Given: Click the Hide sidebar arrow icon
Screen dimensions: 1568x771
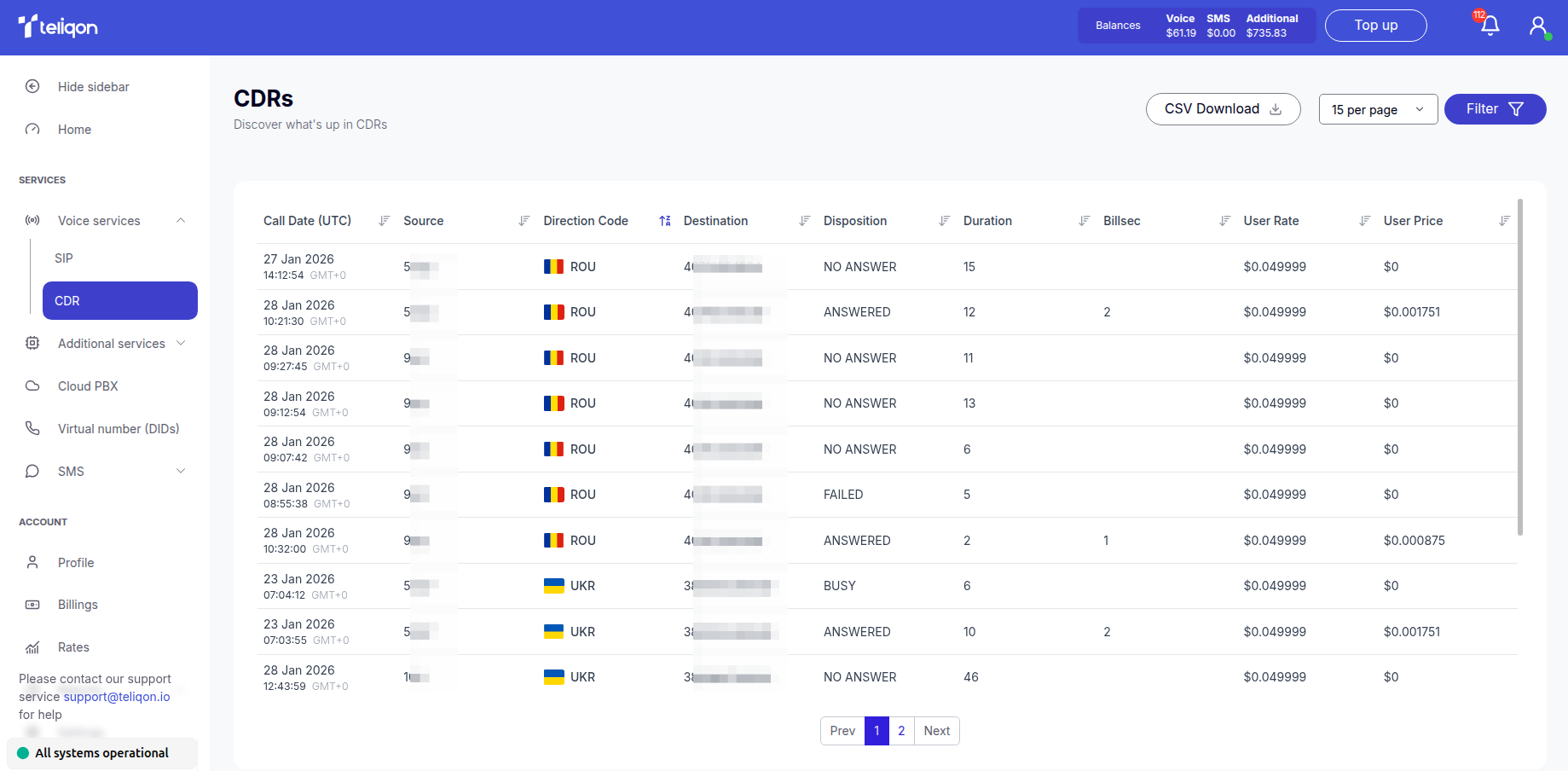Looking at the screenshot, I should point(32,86).
